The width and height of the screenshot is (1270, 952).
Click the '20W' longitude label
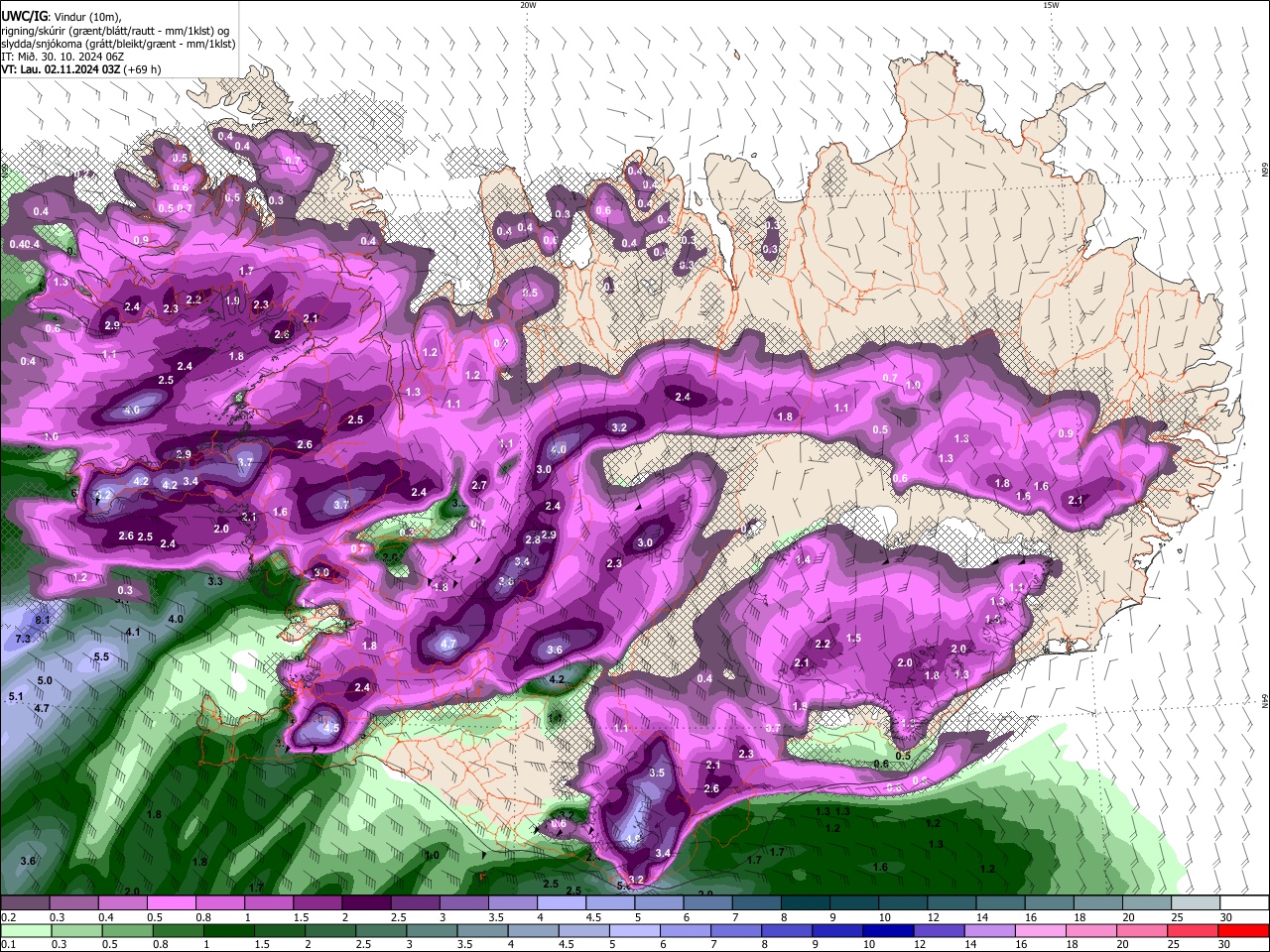click(528, 5)
